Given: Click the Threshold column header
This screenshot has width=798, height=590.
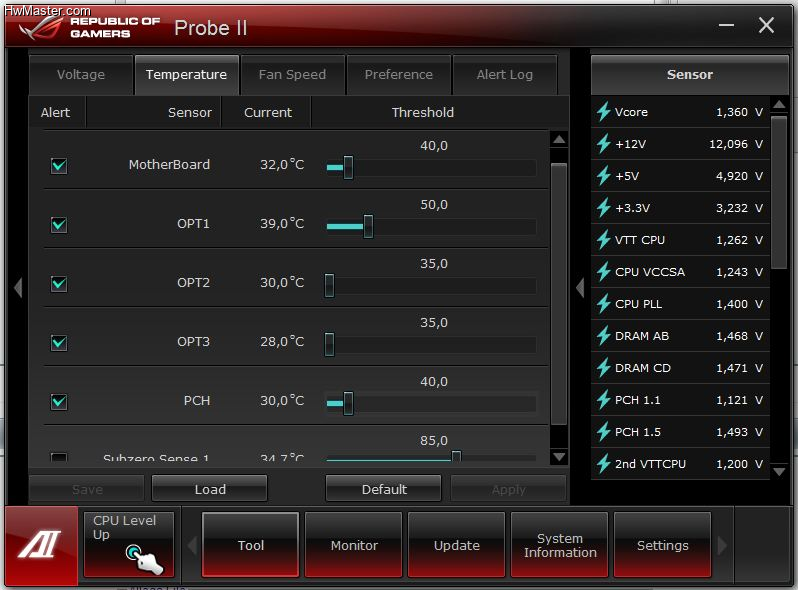Looking at the screenshot, I should pyautogui.click(x=422, y=113).
